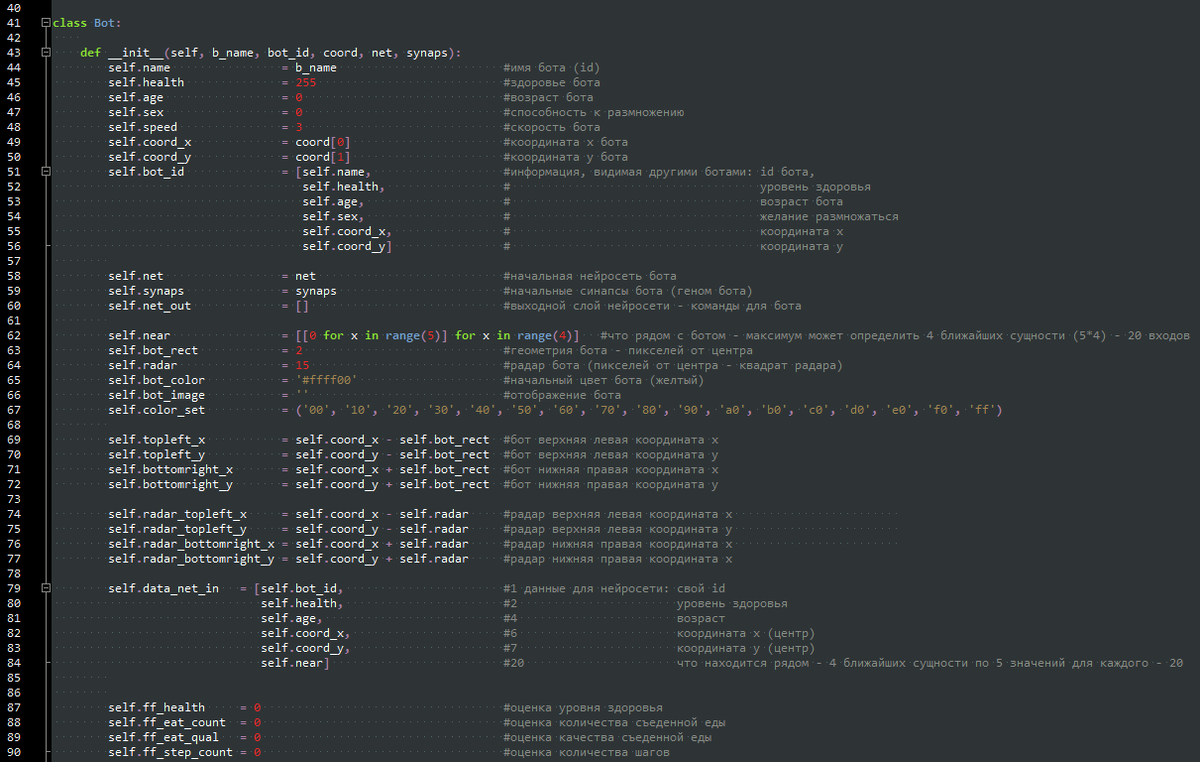1200x762 pixels.
Task: Click 'self.data_net_in' assignment name
Action: coord(164,588)
